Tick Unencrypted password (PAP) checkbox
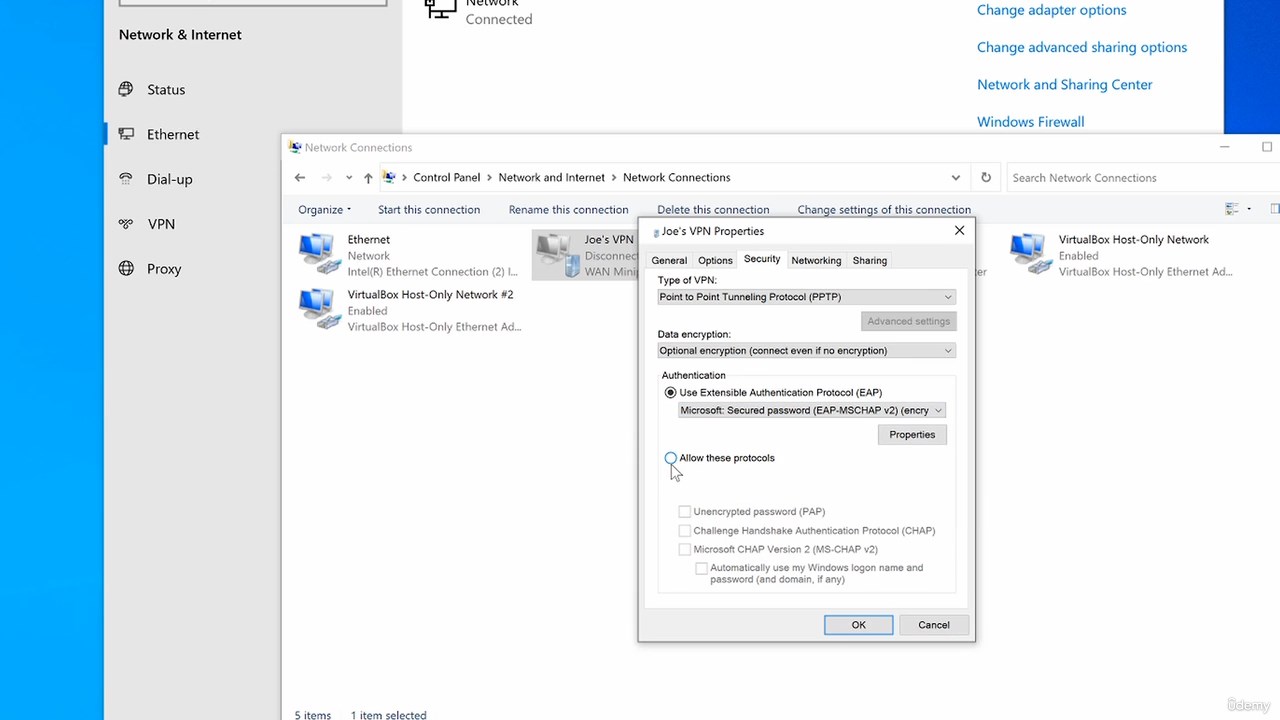 click(x=684, y=512)
